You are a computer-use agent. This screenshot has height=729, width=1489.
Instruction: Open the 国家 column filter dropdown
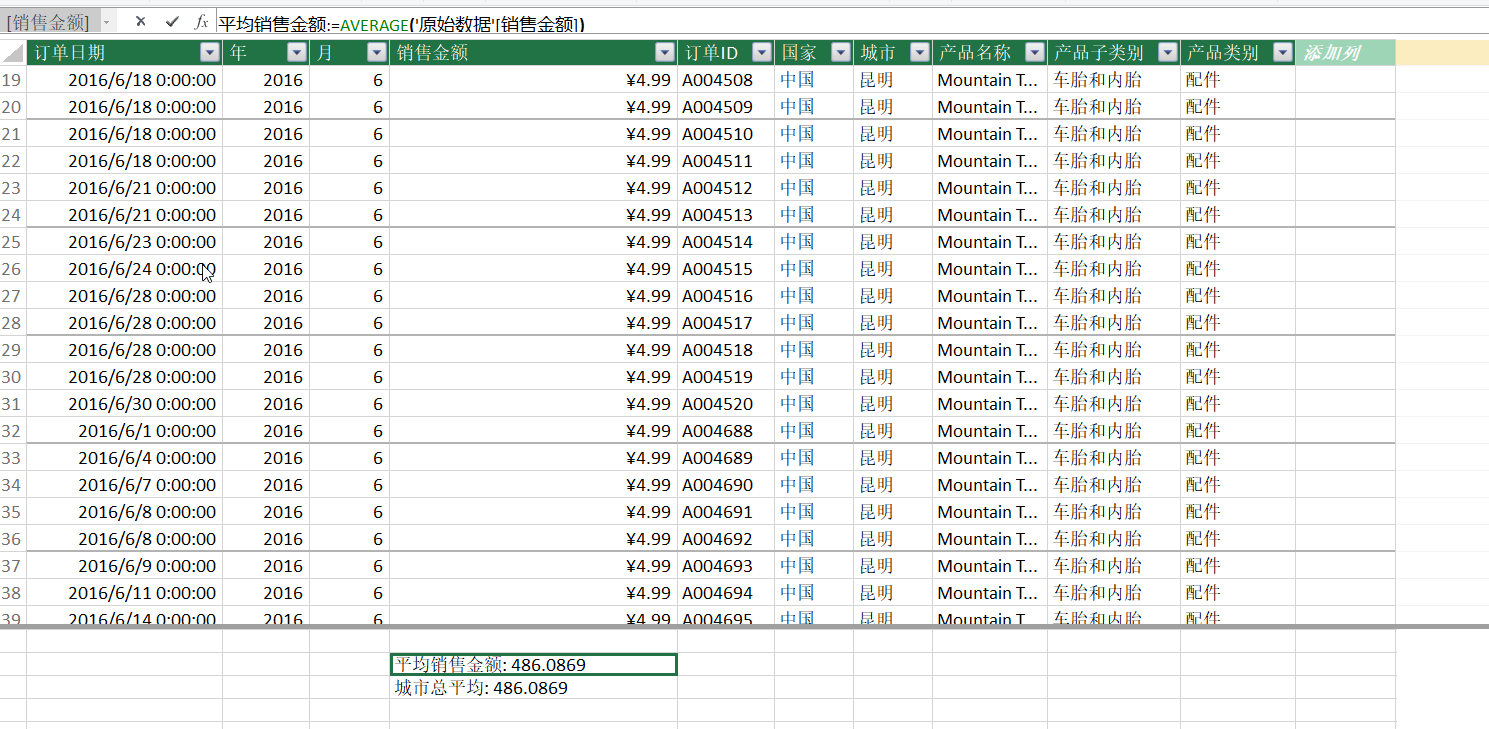point(839,52)
